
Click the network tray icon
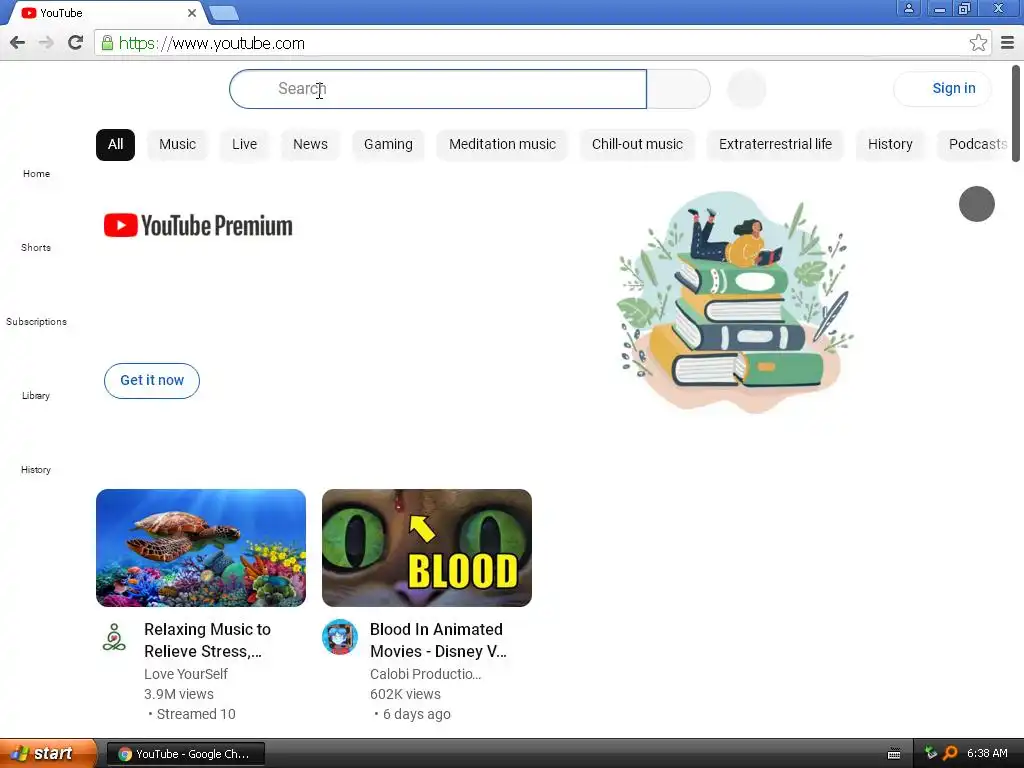tap(931, 753)
